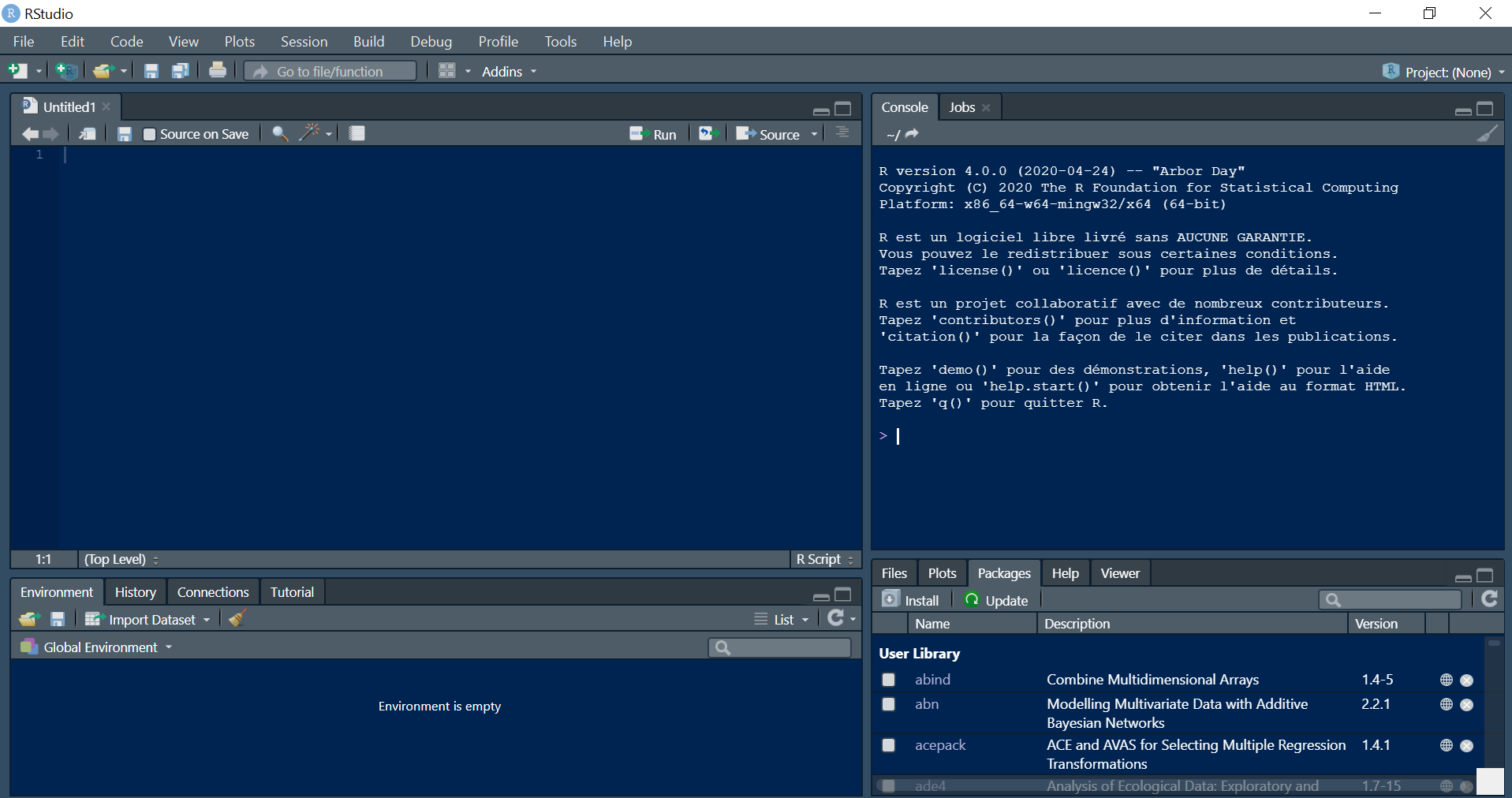Open the R Script language dropdown
This screenshot has height=798, width=1512.
click(824, 559)
